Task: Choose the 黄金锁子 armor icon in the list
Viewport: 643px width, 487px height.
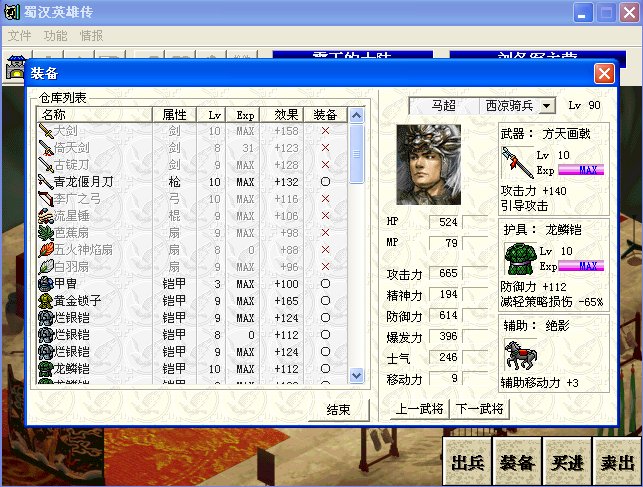Action: [45, 301]
